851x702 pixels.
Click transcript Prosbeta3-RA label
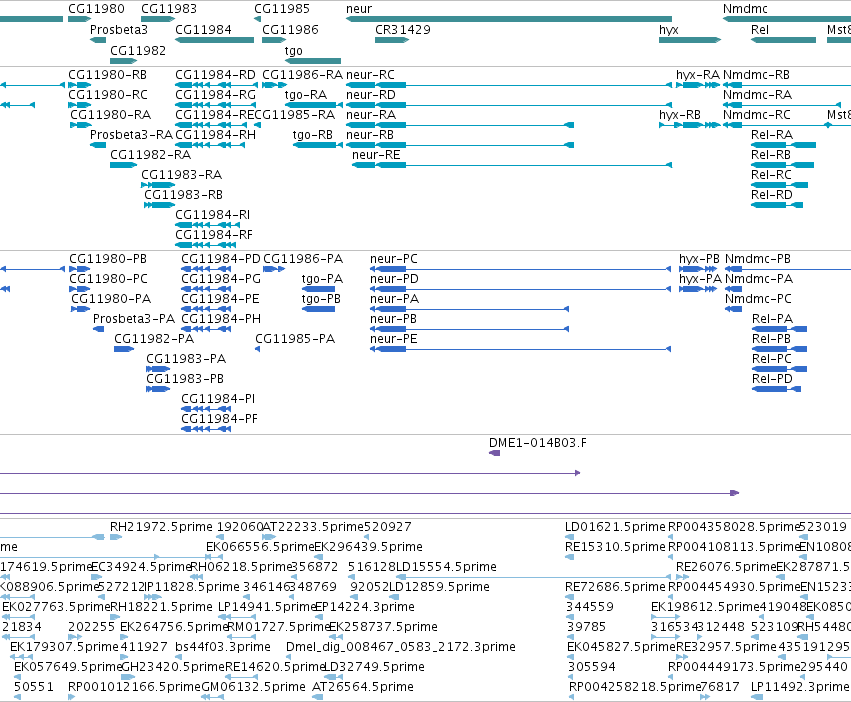[131, 135]
